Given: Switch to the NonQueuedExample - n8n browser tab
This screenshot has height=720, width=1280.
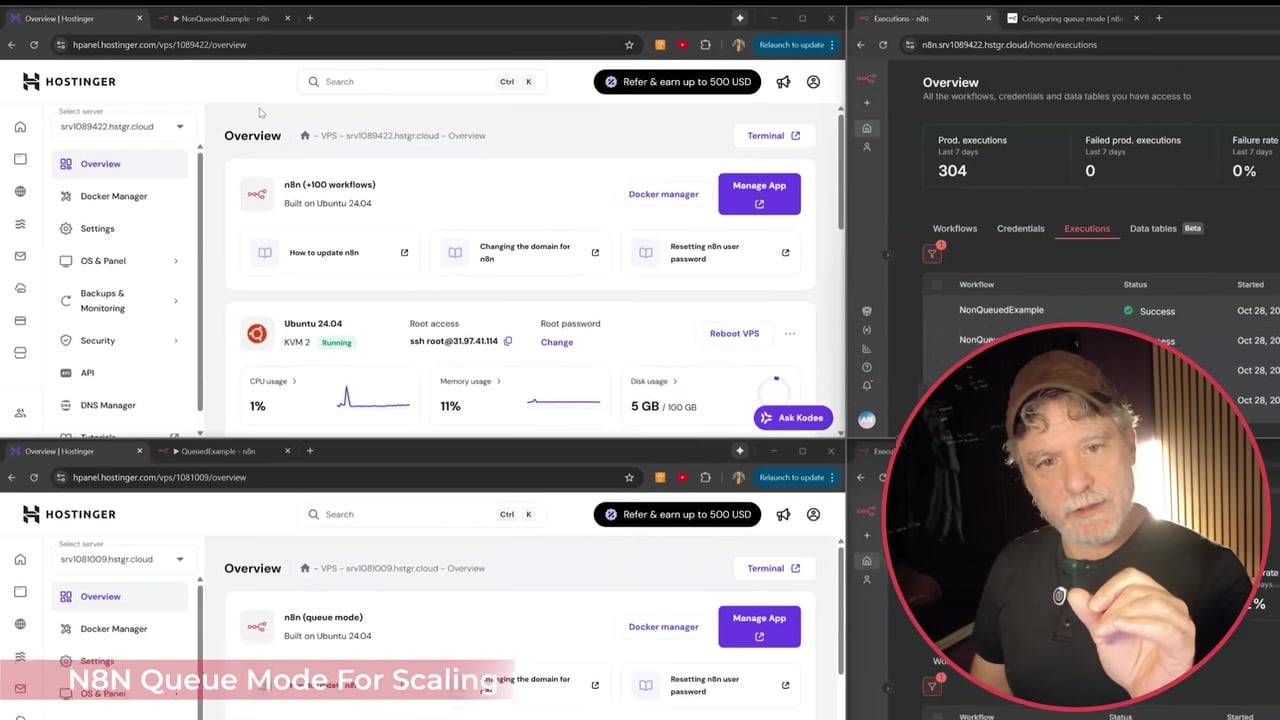Looking at the screenshot, I should [225, 18].
